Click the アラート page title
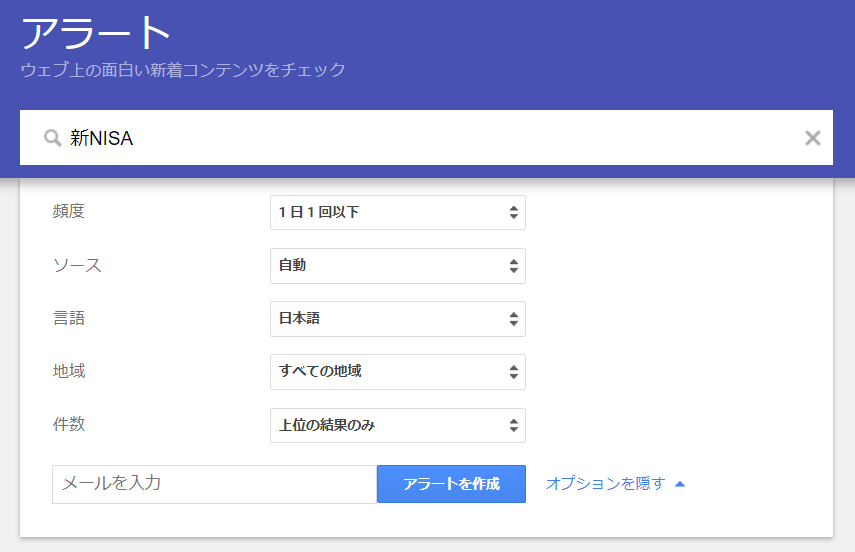 [96, 33]
